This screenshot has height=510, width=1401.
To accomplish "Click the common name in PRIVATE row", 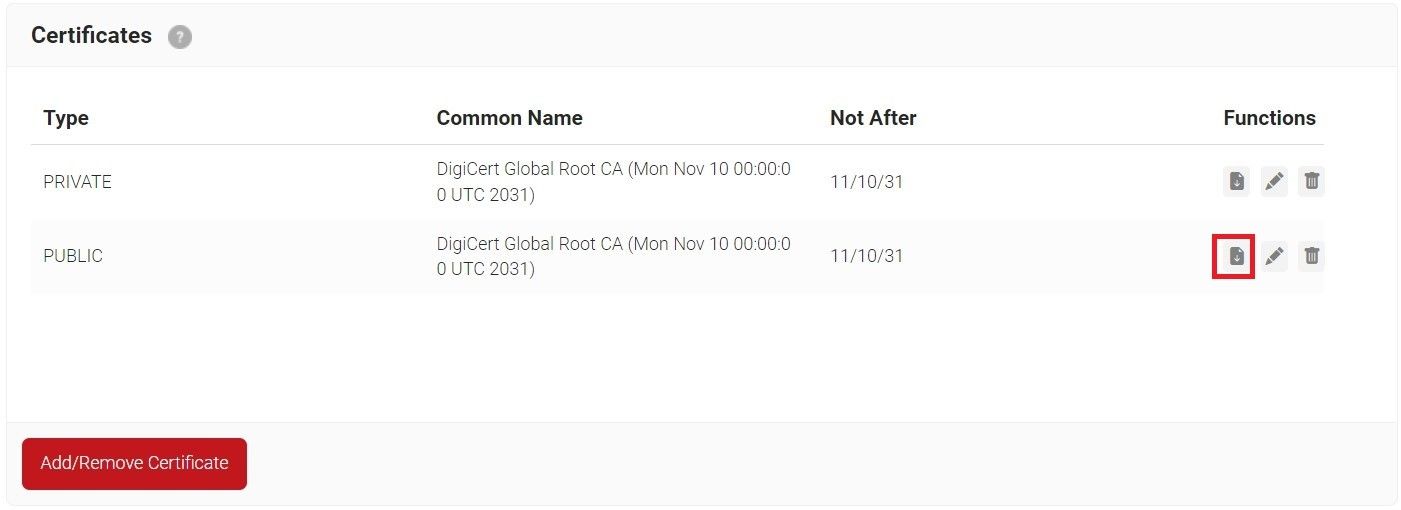I will (613, 182).
